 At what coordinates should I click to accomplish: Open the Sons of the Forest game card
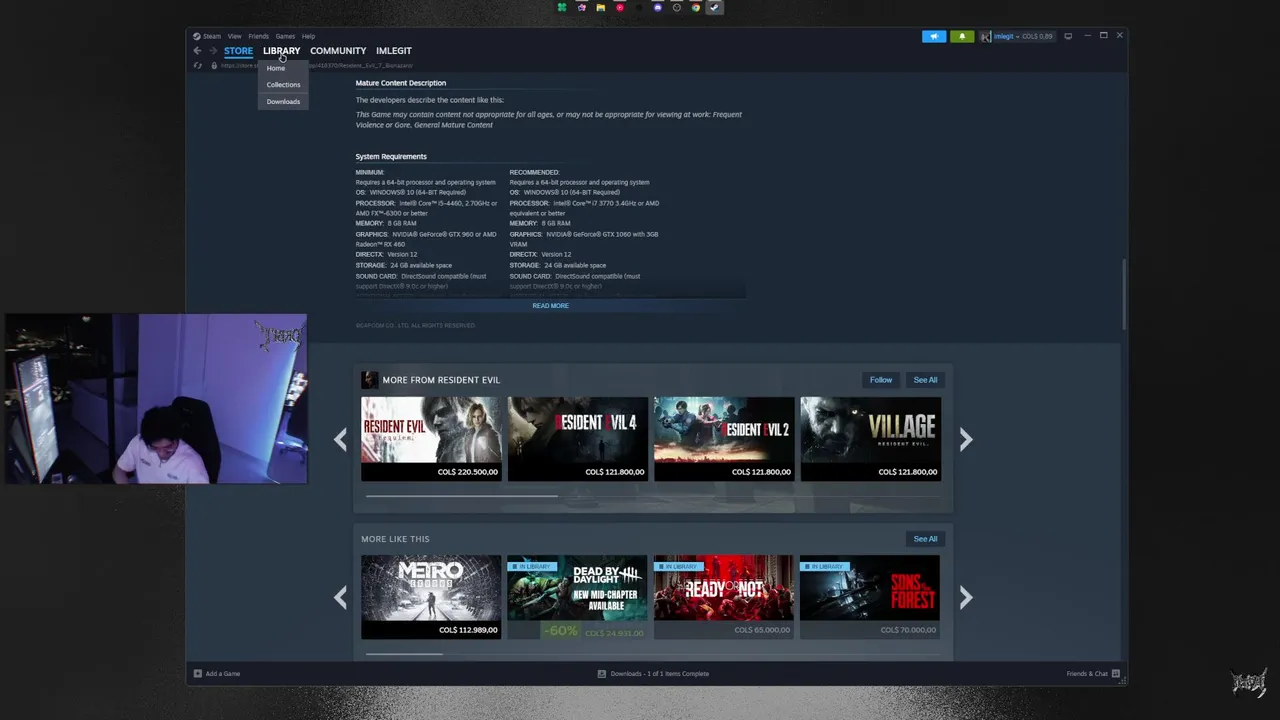click(870, 597)
